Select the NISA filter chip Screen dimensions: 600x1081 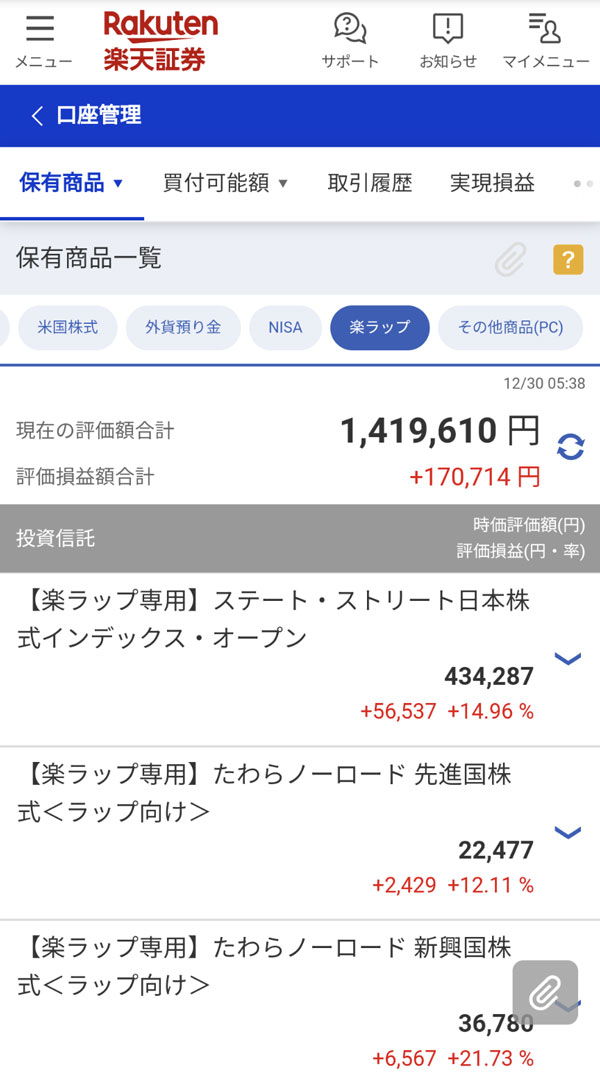(285, 327)
